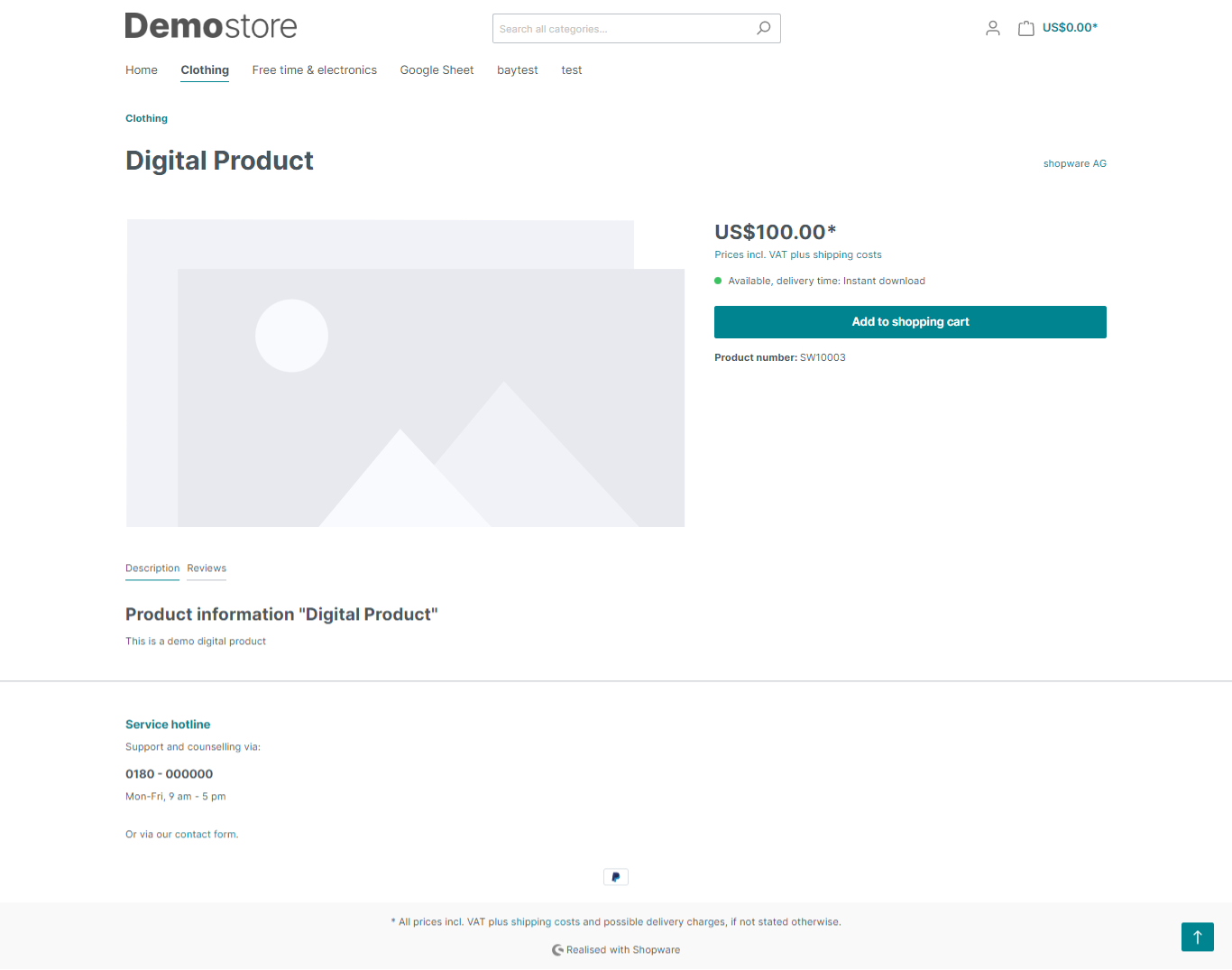The image size is (1232, 970).
Task: Select the Description tab
Action: (152, 568)
